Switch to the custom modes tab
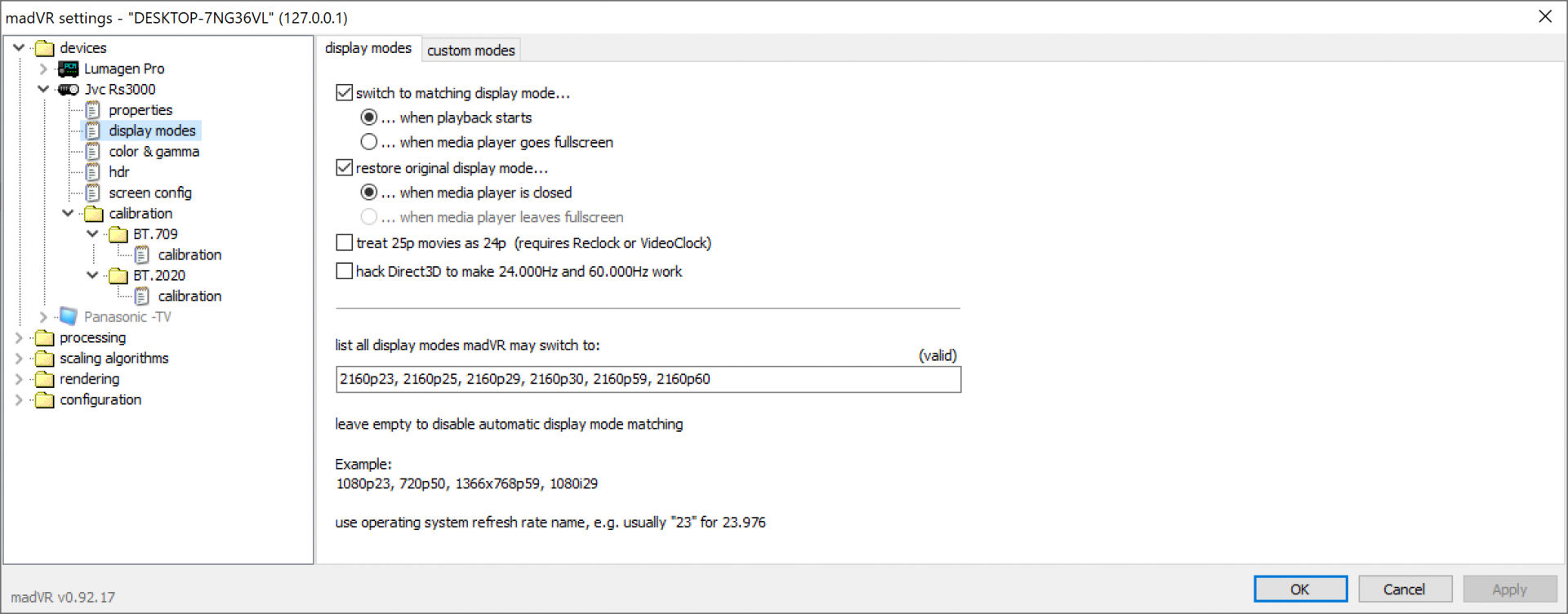This screenshot has width=1568, height=614. tap(471, 50)
